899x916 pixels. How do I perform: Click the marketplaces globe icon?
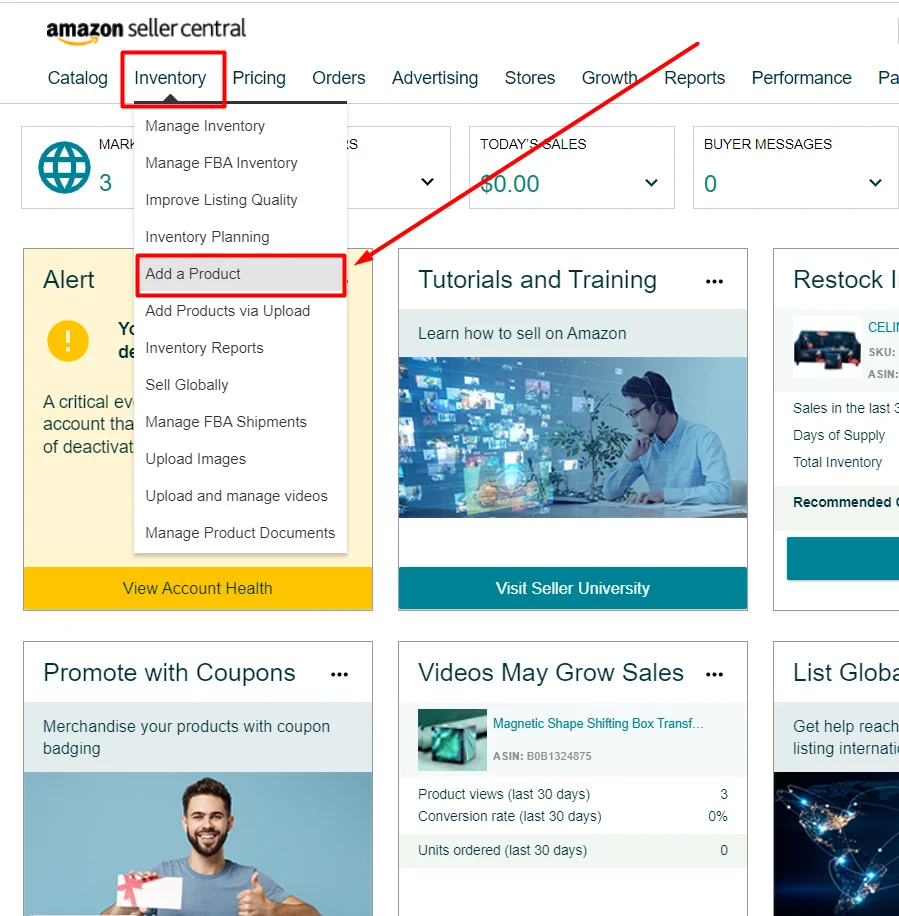[64, 168]
